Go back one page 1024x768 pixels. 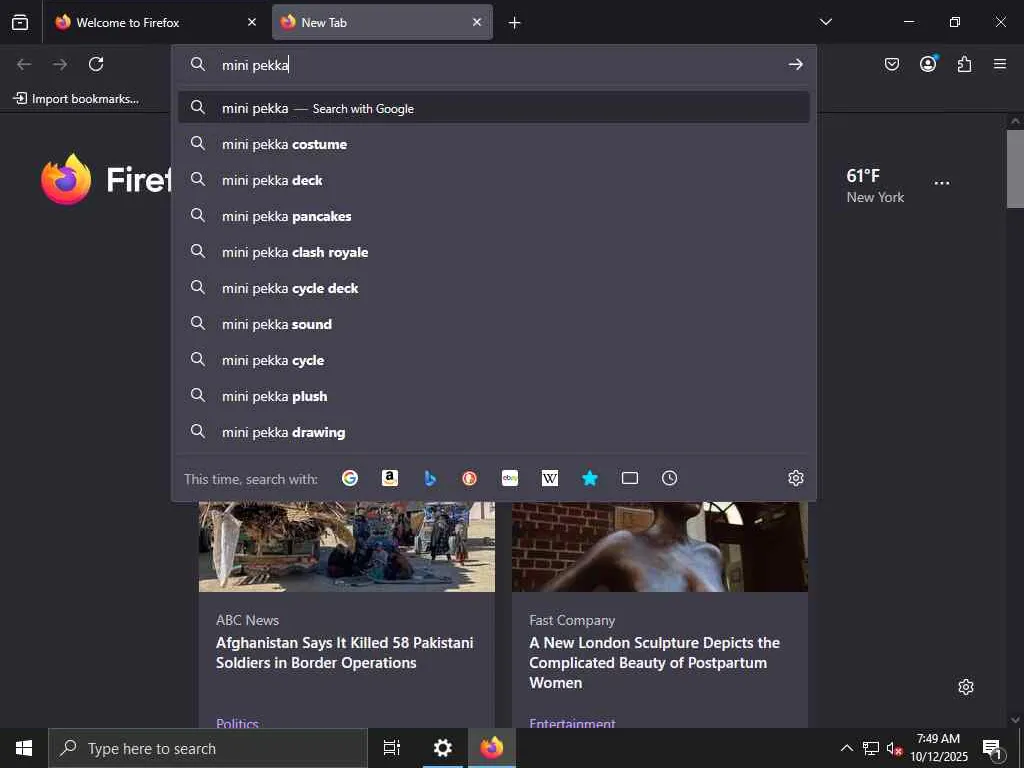click(24, 64)
